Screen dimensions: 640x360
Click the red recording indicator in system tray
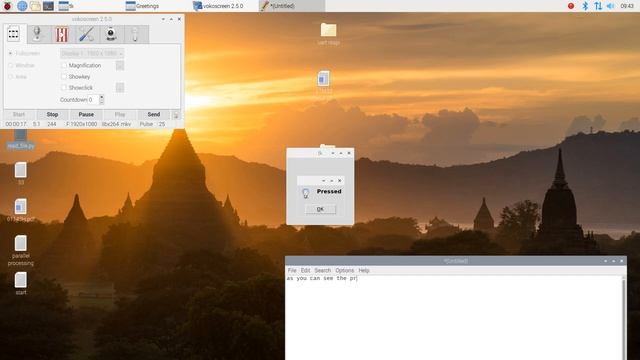pos(571,6)
